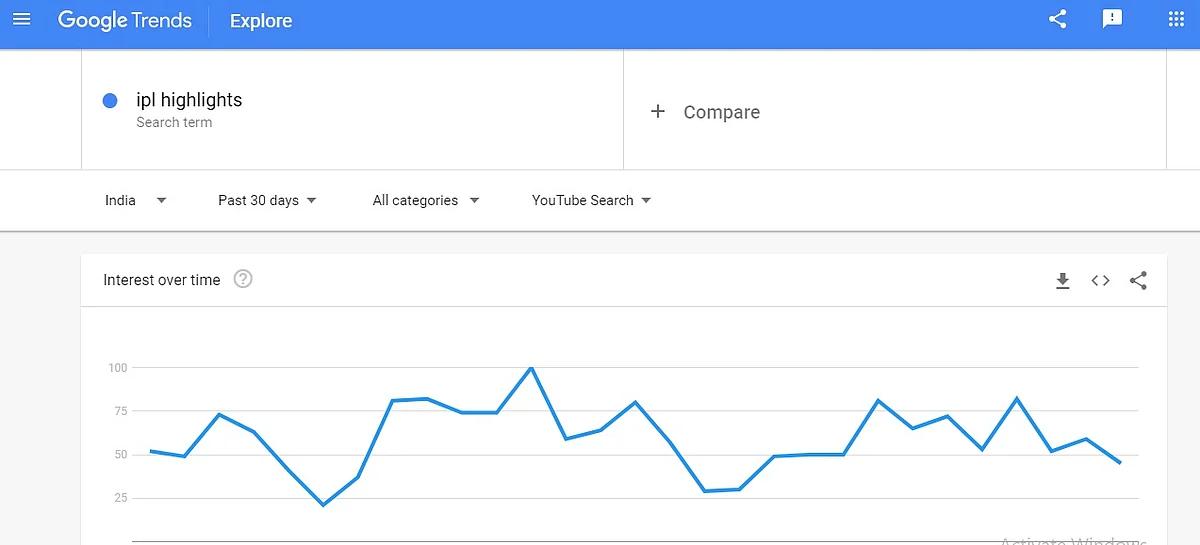This screenshot has width=1200, height=545.
Task: Change the YouTube Search source dropdown
Action: coord(591,200)
